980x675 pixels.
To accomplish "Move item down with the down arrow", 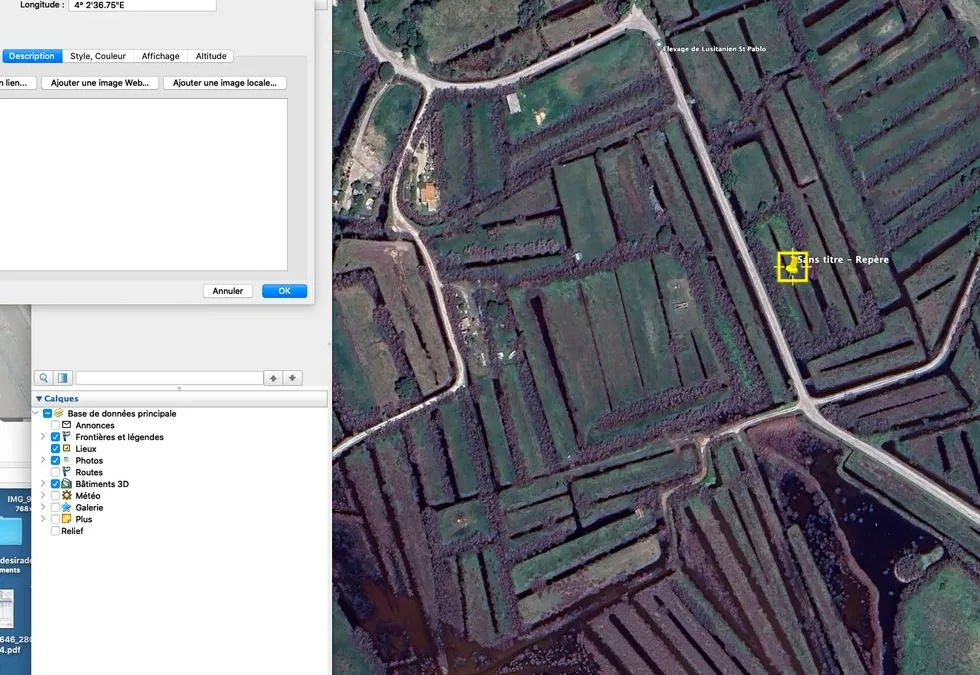I will (292, 378).
